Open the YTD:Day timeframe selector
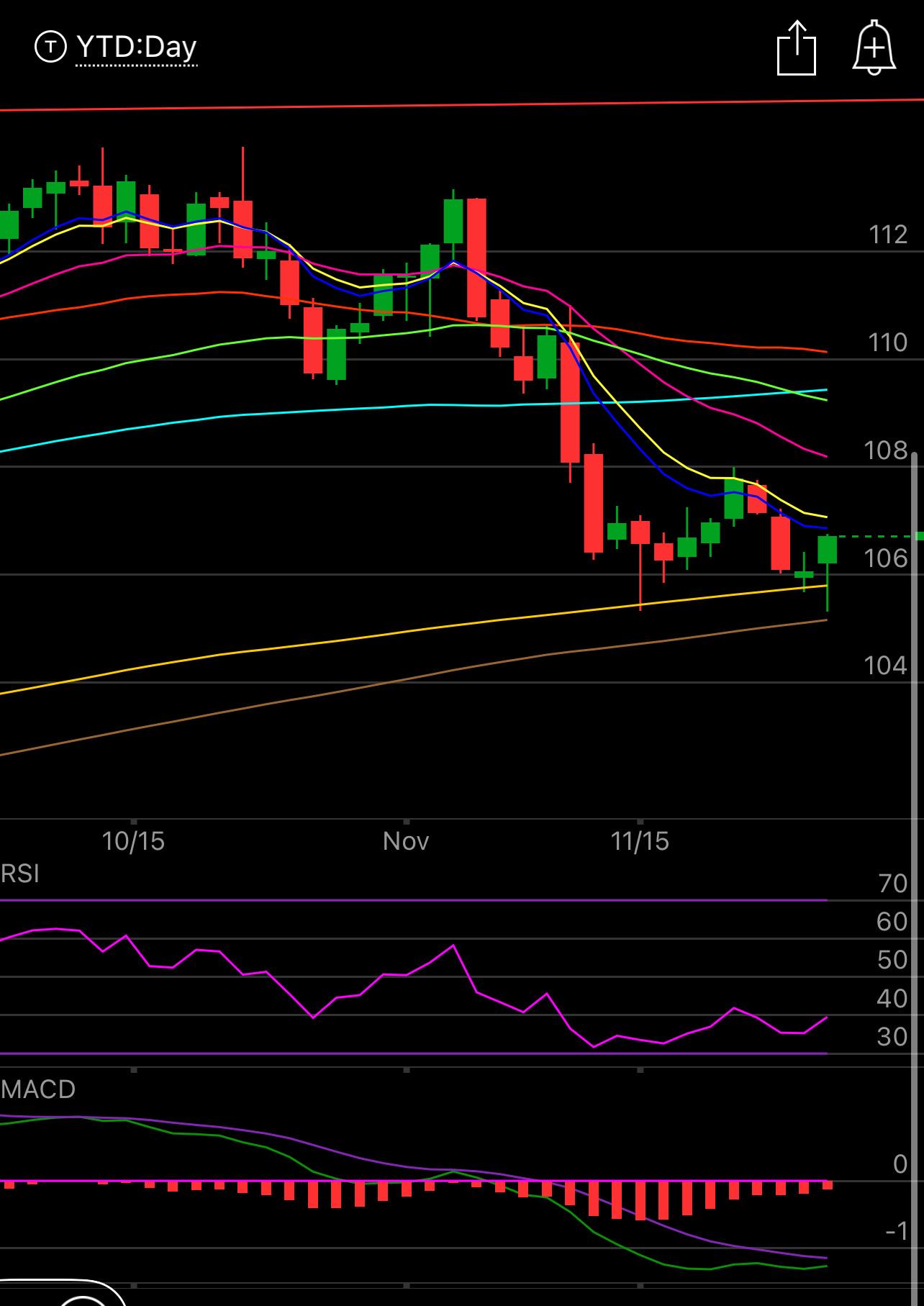924x1306 pixels. [137, 47]
